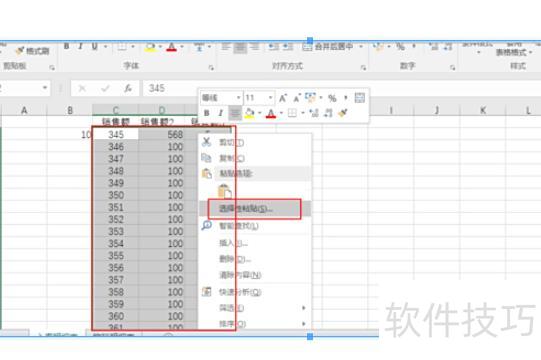
Task: Click decrease decimal icon in mini toolbar
Action: [x=328, y=113]
